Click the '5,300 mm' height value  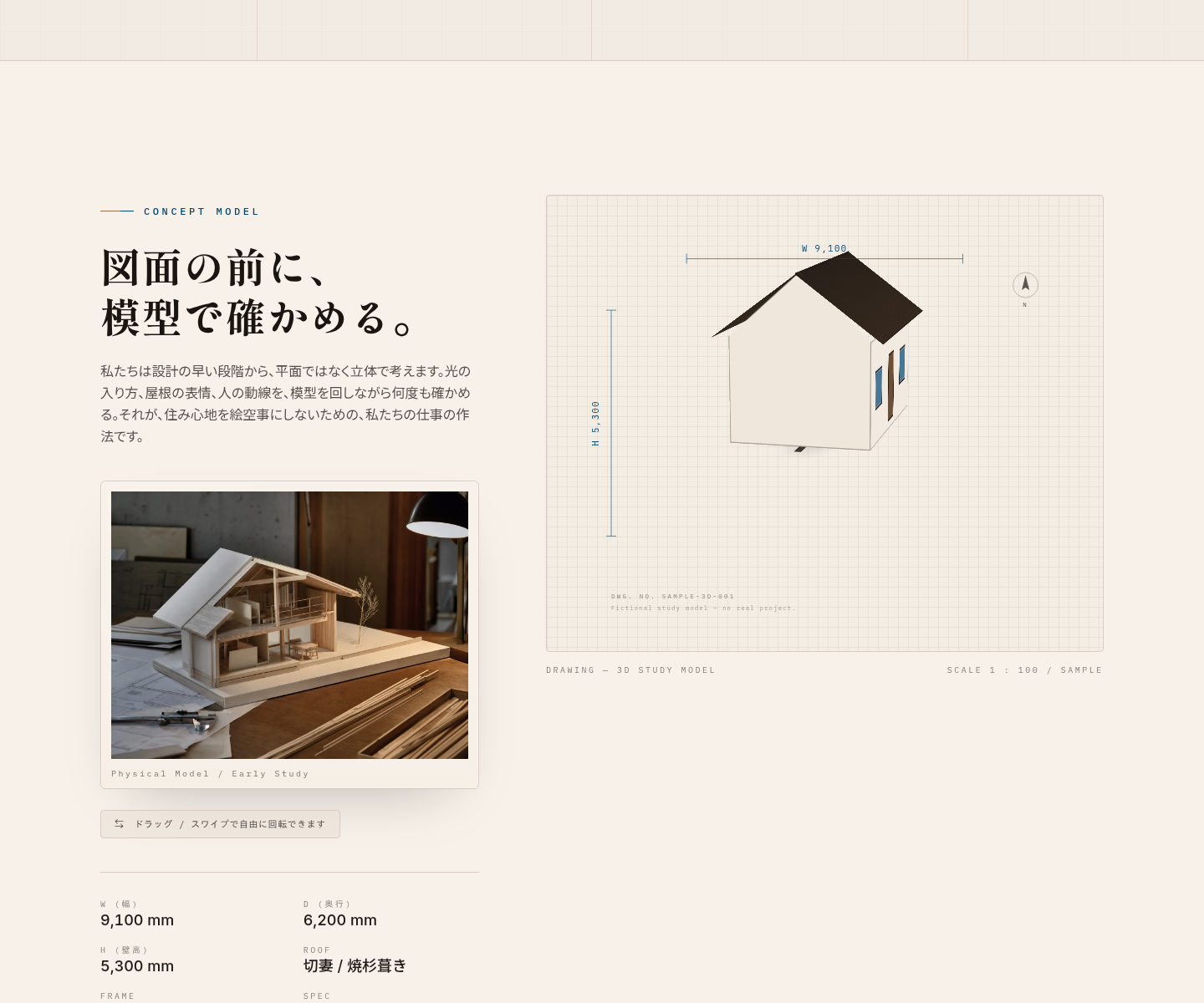click(137, 966)
